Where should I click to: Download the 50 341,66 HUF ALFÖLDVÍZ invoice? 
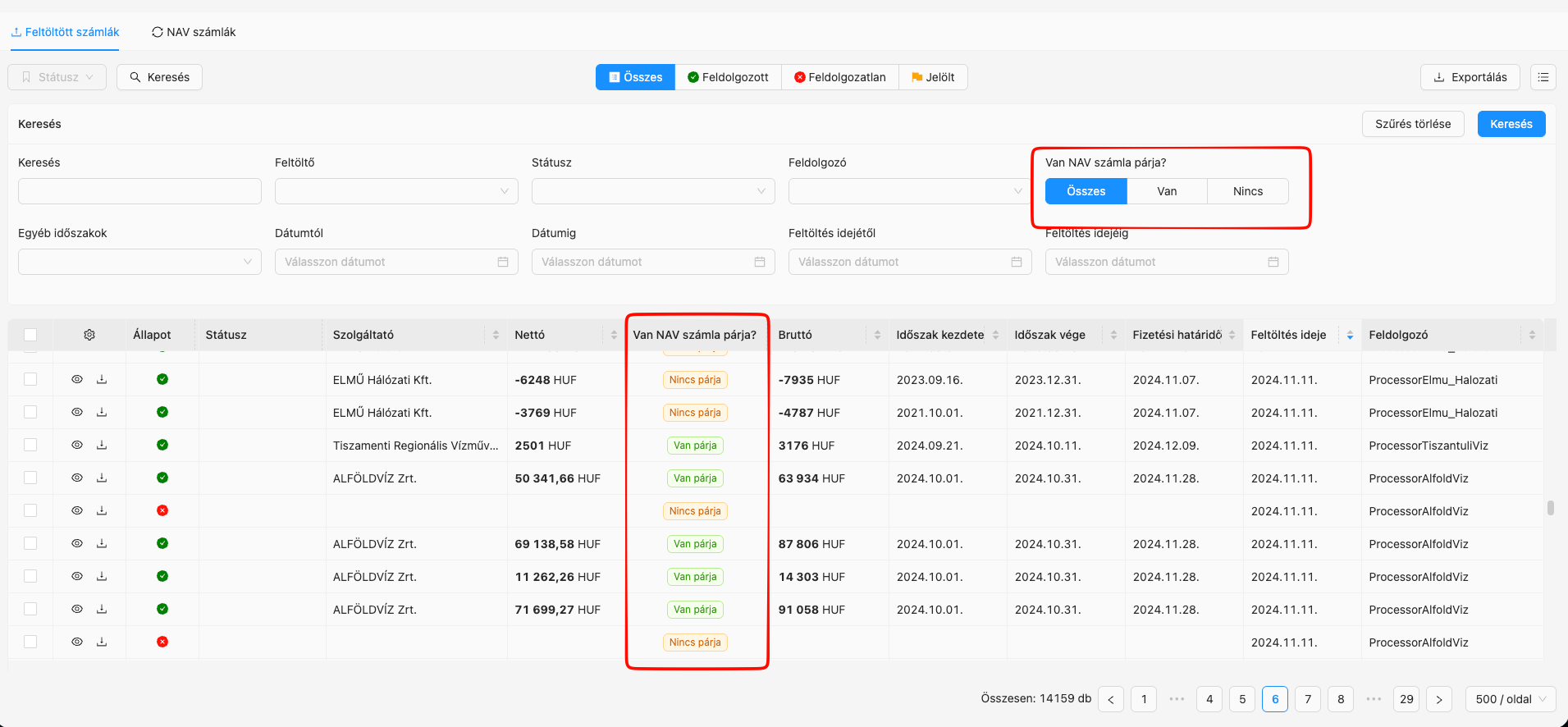tap(102, 478)
